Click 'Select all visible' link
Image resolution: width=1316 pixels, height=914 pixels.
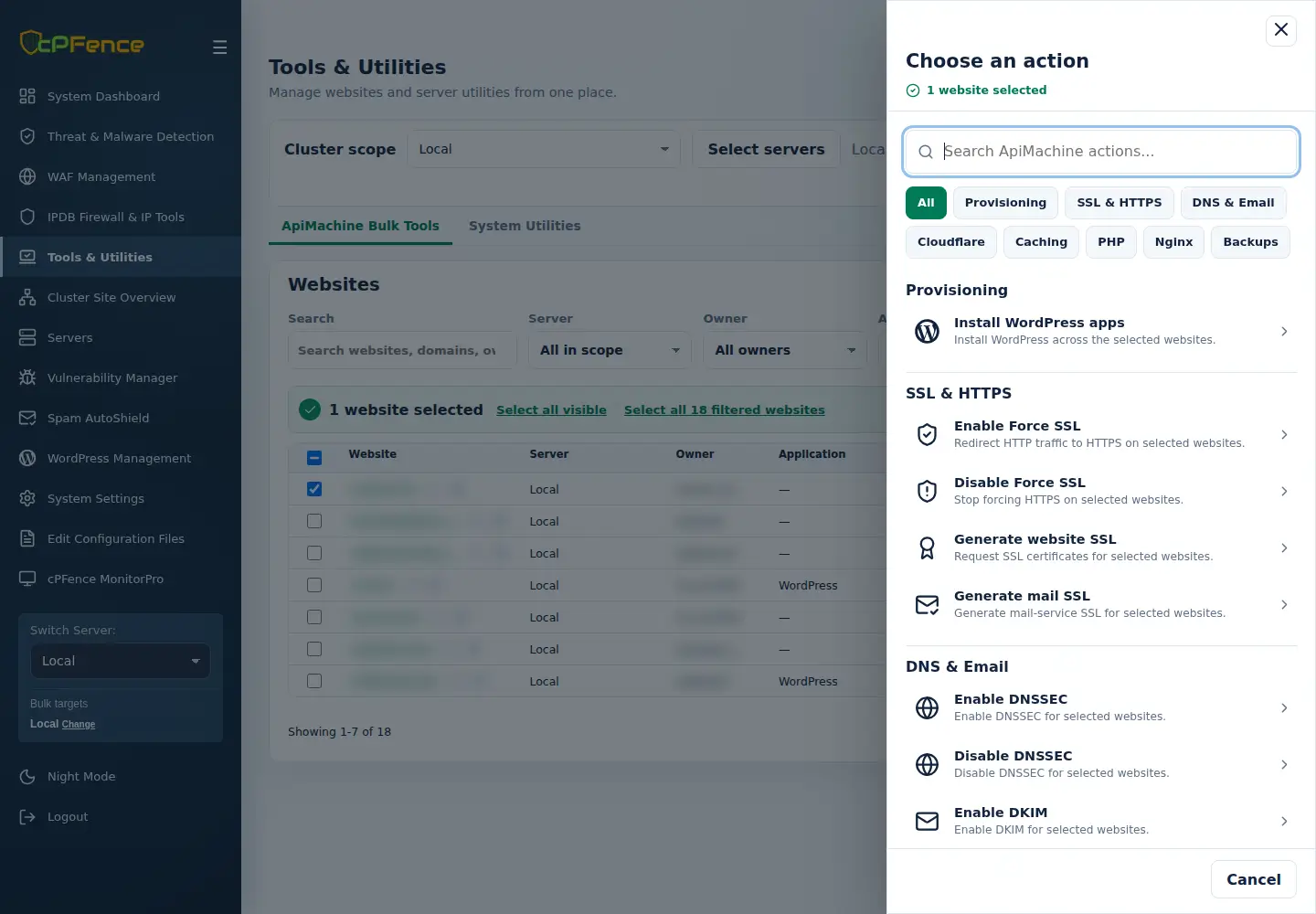[551, 410]
